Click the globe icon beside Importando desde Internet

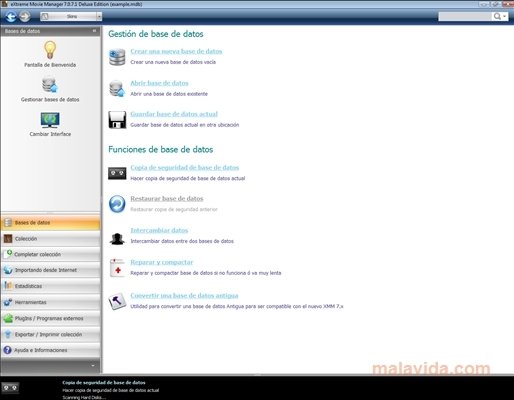click(x=8, y=270)
